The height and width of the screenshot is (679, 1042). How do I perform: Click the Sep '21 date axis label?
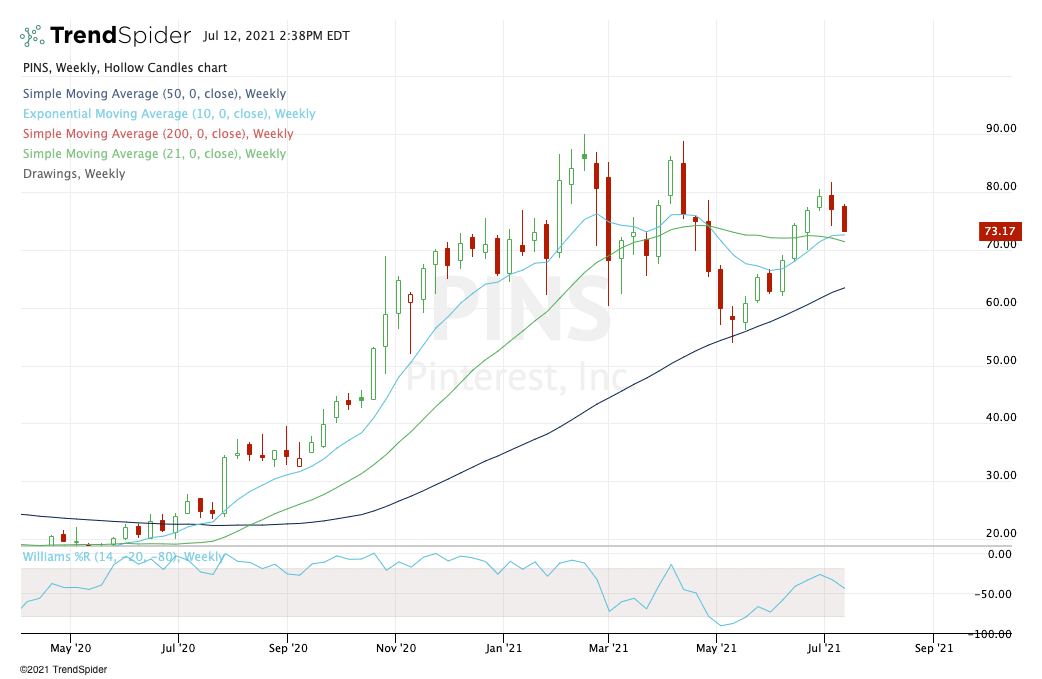click(x=934, y=648)
